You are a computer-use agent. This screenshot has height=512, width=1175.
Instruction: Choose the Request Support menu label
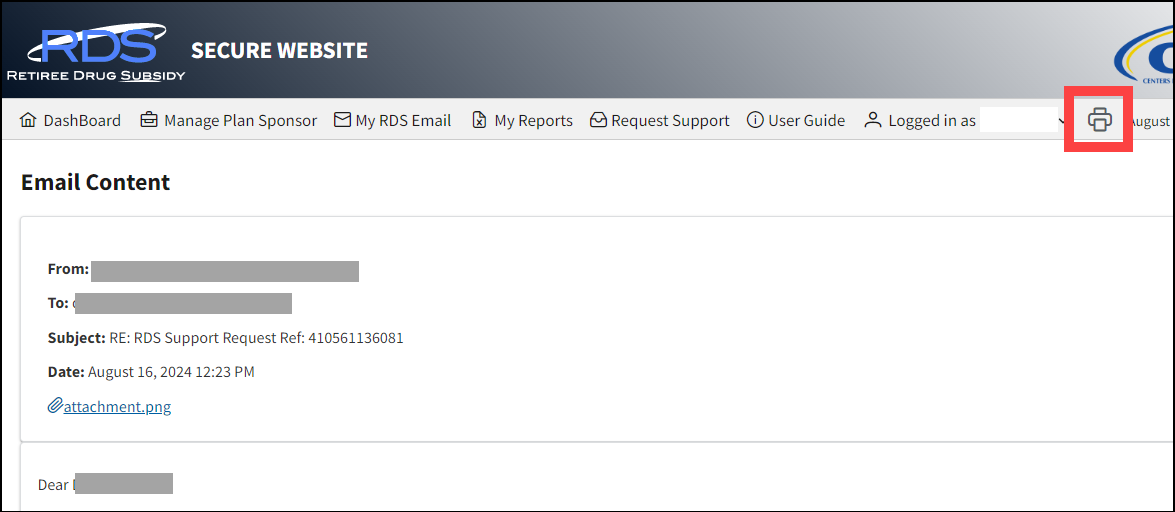pyautogui.click(x=670, y=121)
